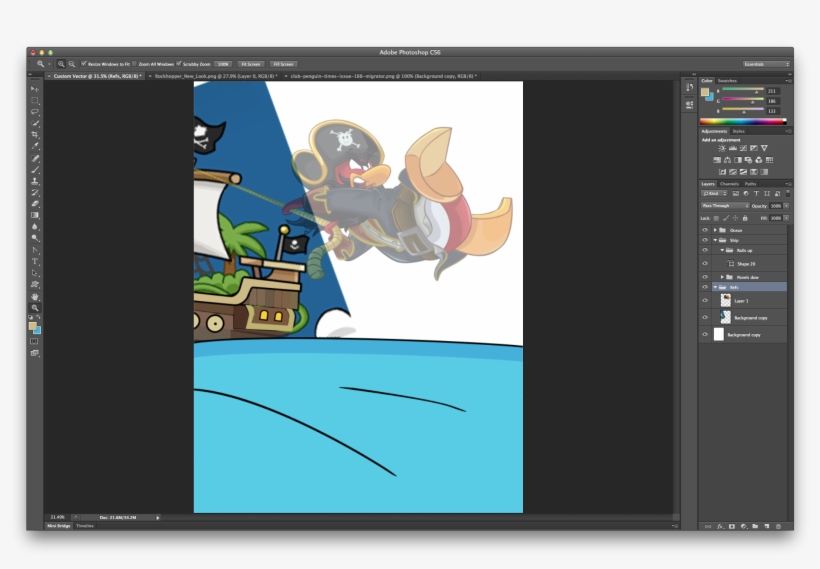Viewport: 820px width, 569px height.
Task: Select the Eyedropper tool
Action: coord(35,146)
